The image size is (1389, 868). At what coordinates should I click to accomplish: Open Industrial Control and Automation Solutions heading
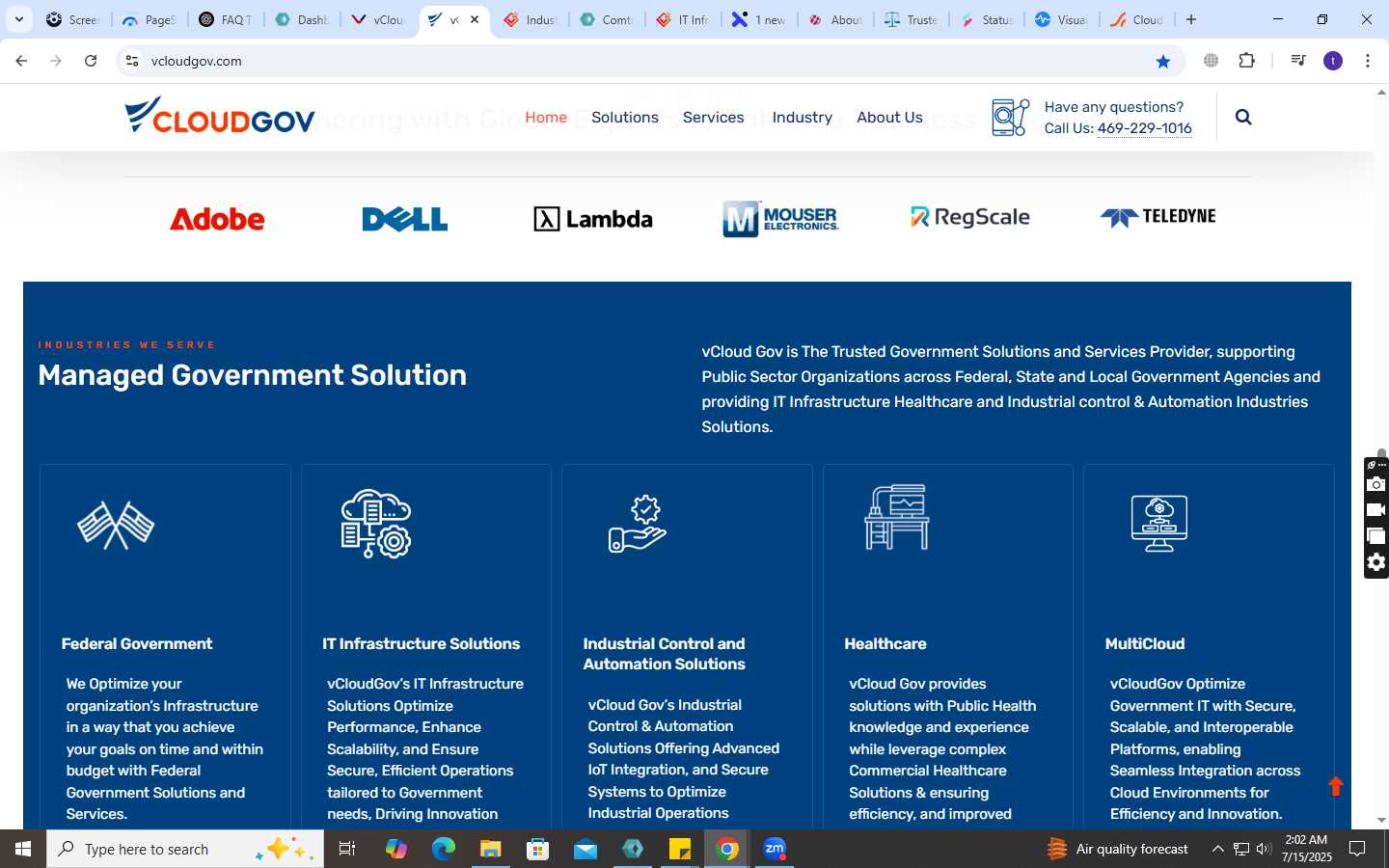click(665, 654)
